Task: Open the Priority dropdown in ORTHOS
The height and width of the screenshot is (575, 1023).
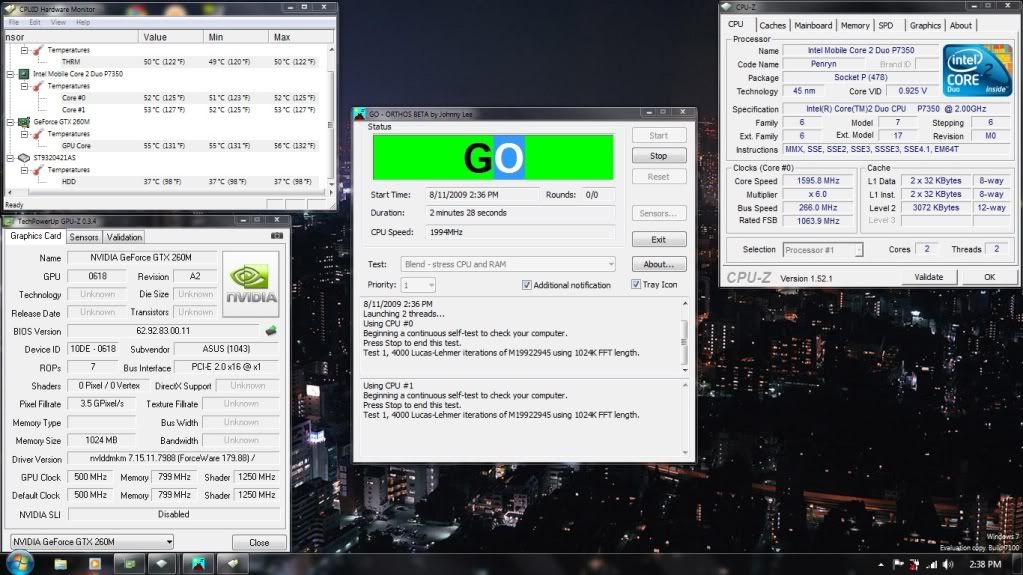Action: 418,285
